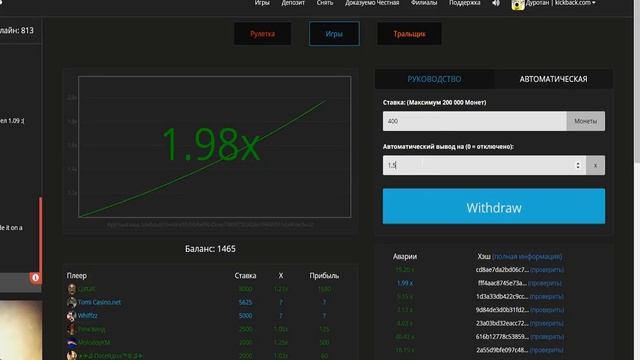Screen dimensions: 640x360
Task: Verify the hash 2a55d9bfe097c48 via проверить
Action: tap(547, 350)
